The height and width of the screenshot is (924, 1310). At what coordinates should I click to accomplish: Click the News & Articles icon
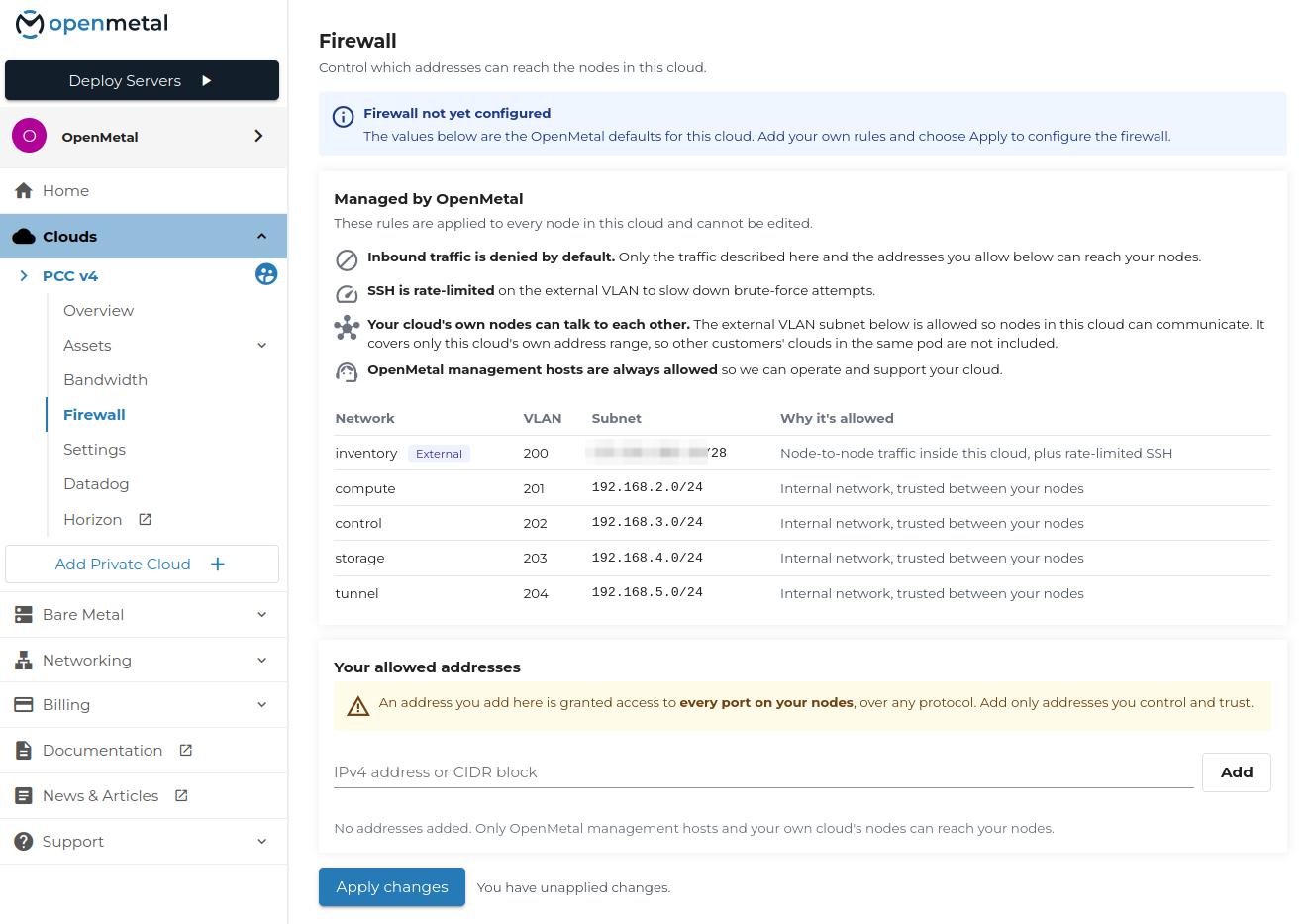(24, 796)
